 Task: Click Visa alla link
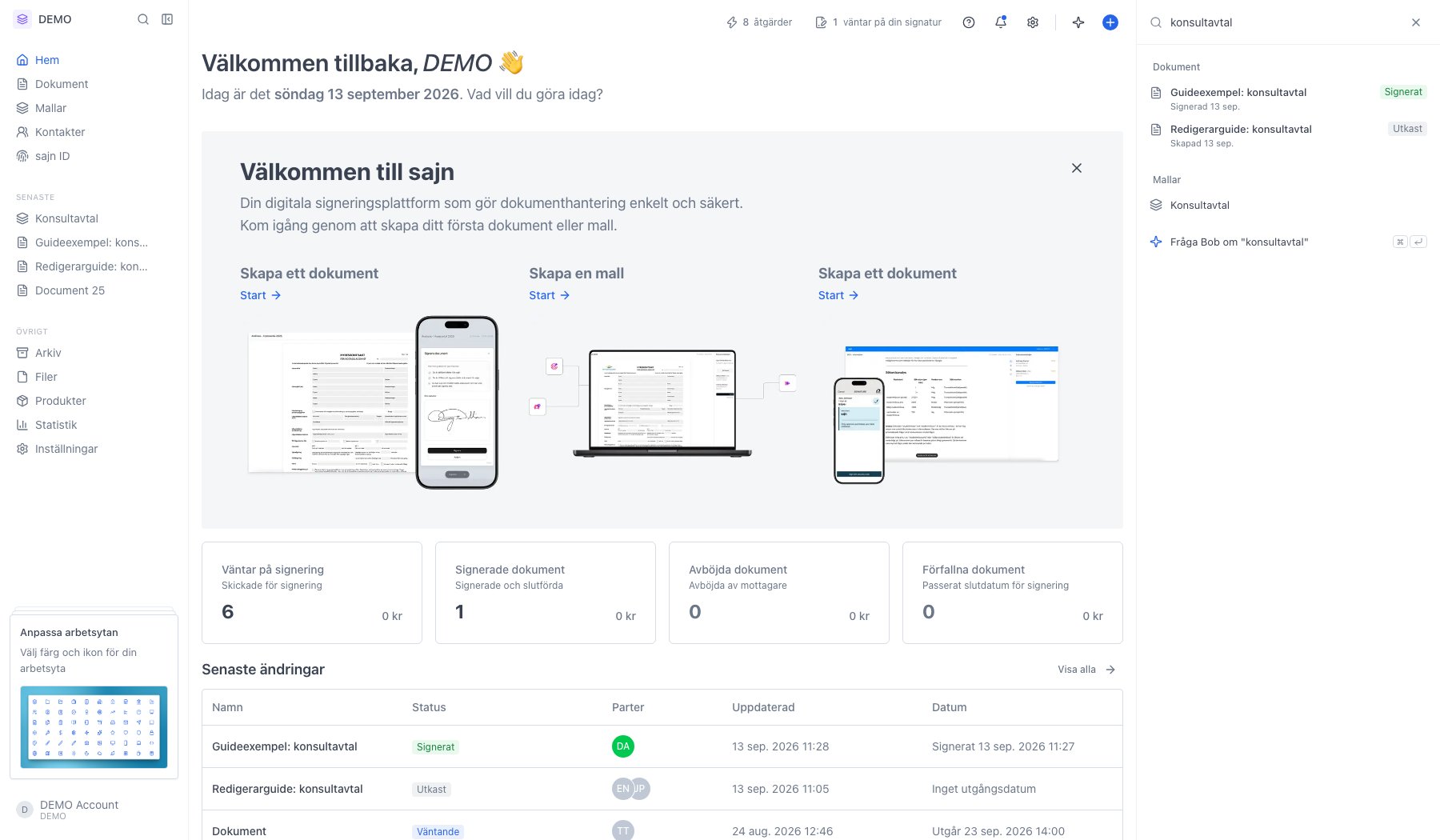(x=1086, y=670)
